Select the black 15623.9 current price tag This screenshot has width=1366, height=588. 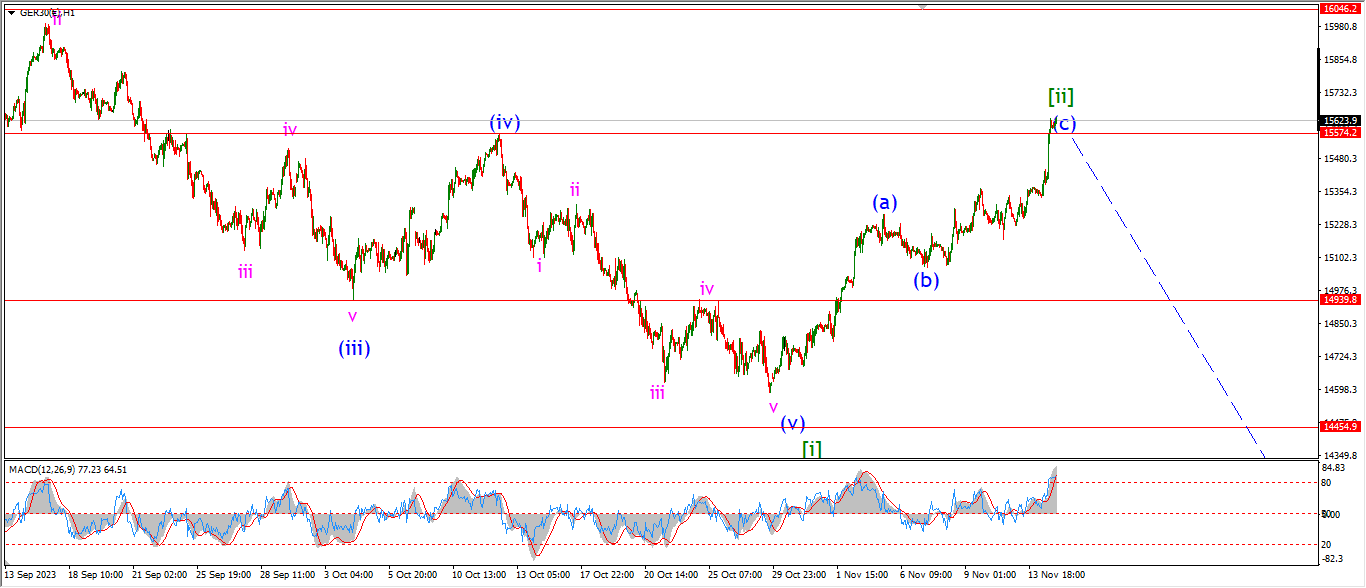[x=1340, y=120]
